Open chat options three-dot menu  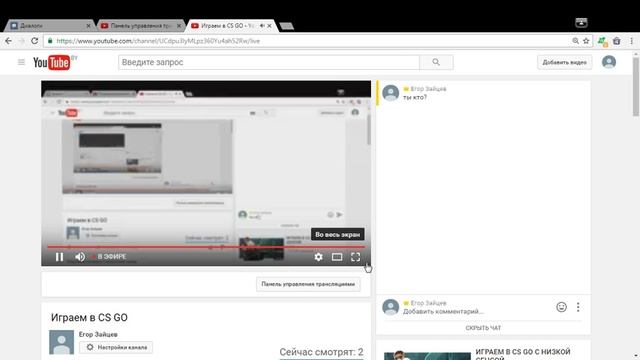[x=578, y=307]
